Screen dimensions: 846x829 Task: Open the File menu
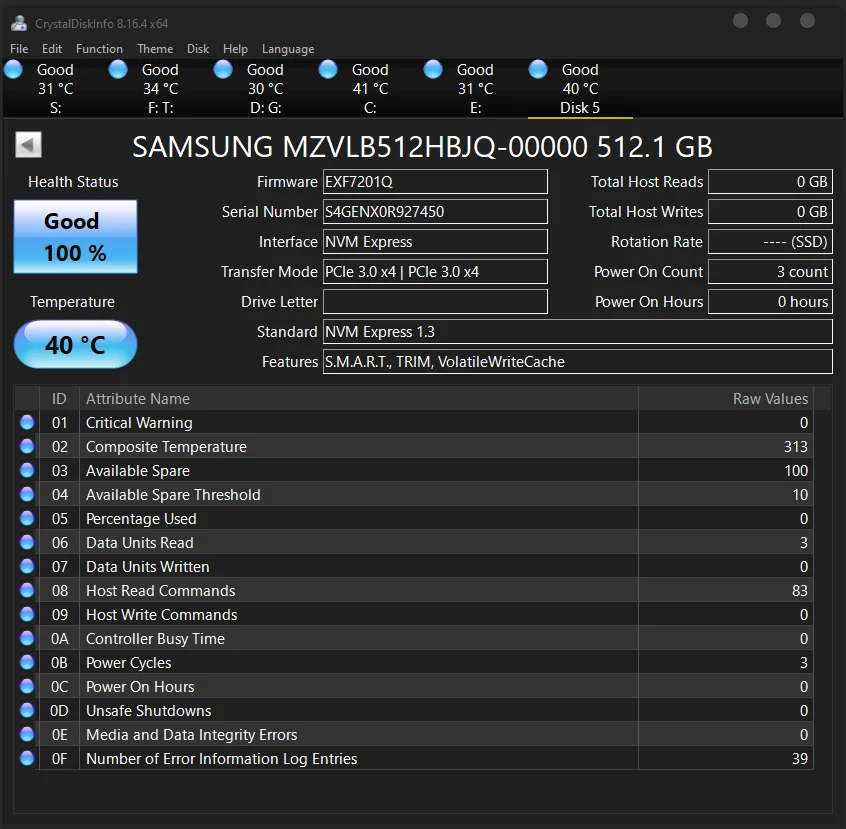pos(19,49)
